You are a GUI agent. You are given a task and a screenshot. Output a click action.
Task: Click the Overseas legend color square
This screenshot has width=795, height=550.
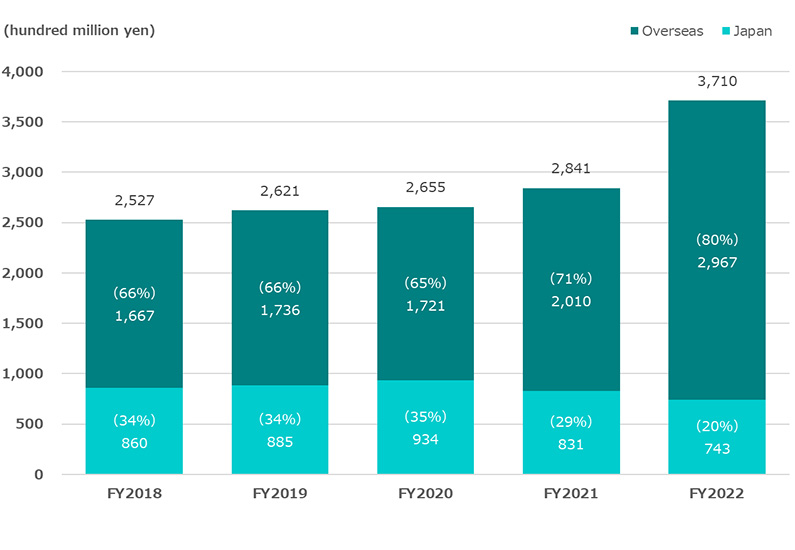click(632, 31)
